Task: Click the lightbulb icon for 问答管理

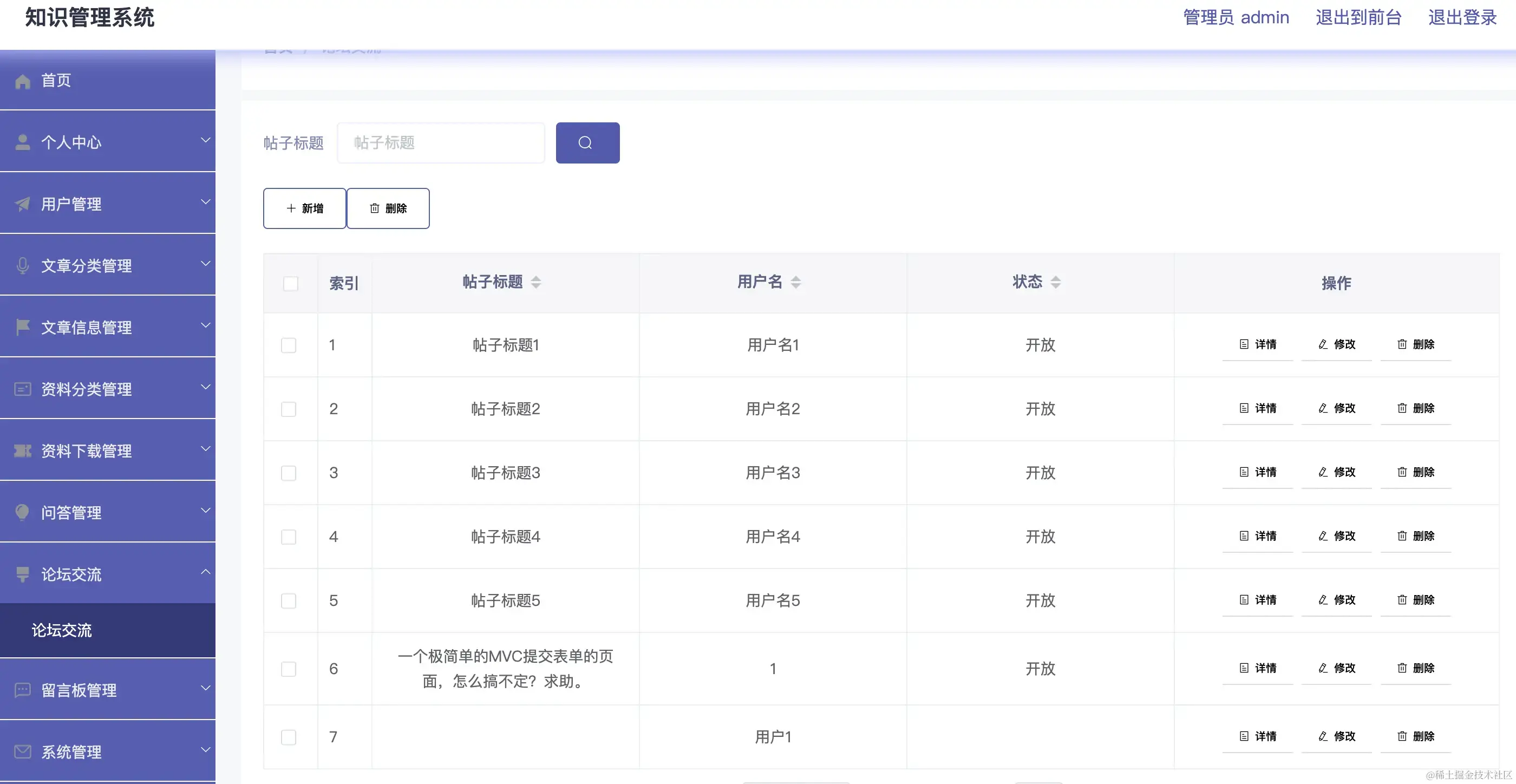Action: pyautogui.click(x=22, y=512)
